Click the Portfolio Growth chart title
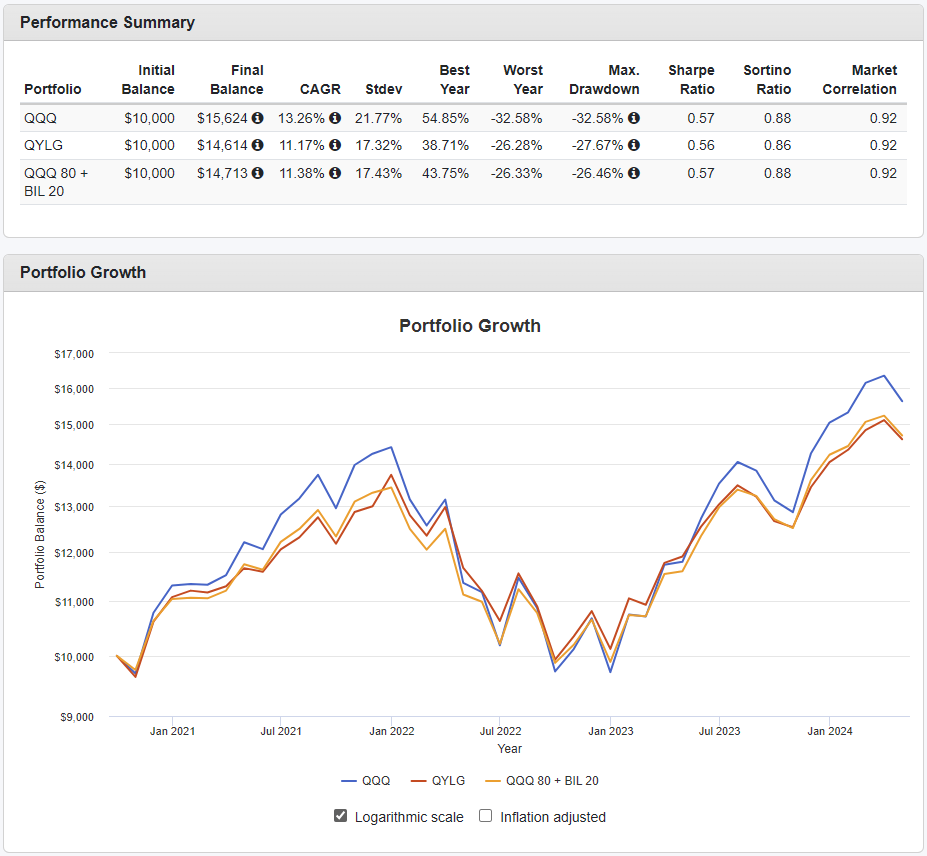This screenshot has height=856, width=927. [x=470, y=326]
